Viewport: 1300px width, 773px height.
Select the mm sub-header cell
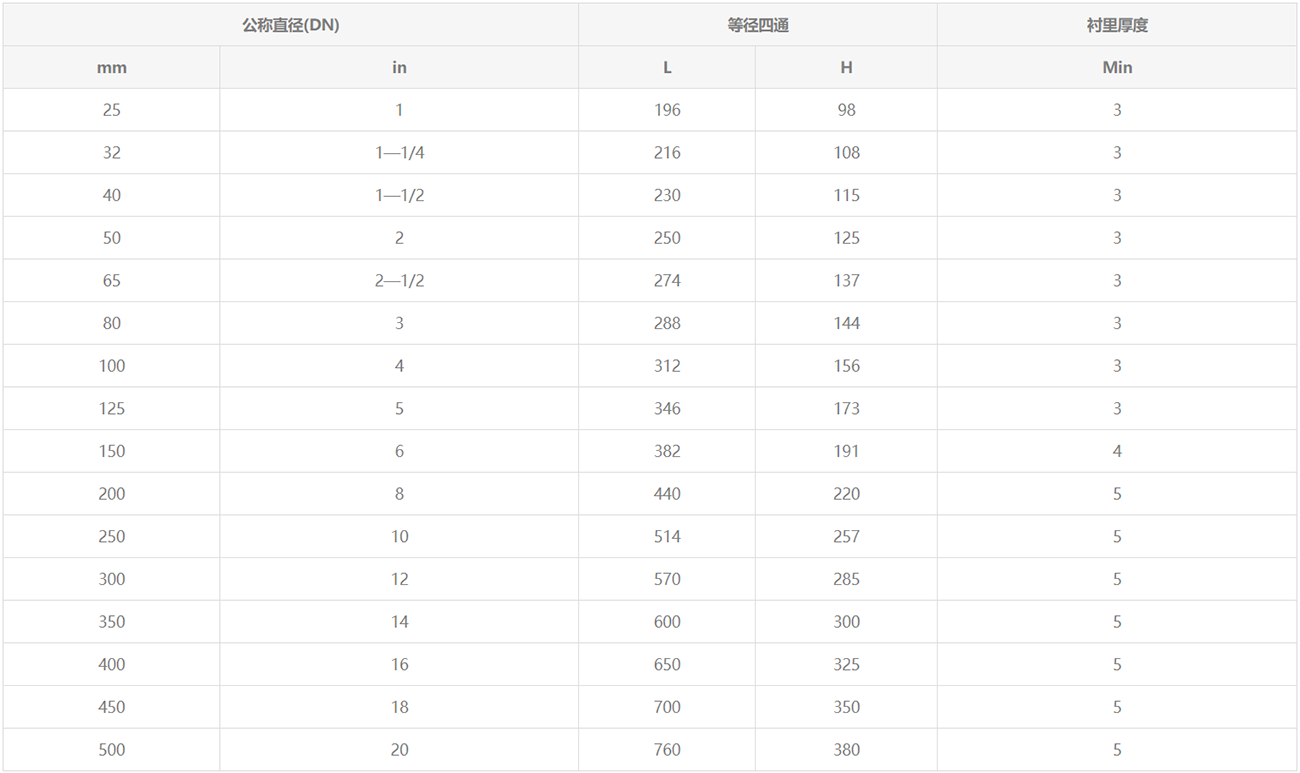pos(111,68)
